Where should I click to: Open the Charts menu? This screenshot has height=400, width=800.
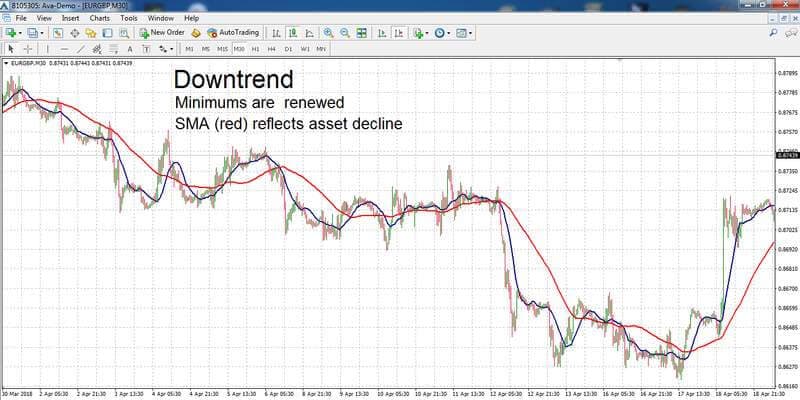[x=99, y=18]
